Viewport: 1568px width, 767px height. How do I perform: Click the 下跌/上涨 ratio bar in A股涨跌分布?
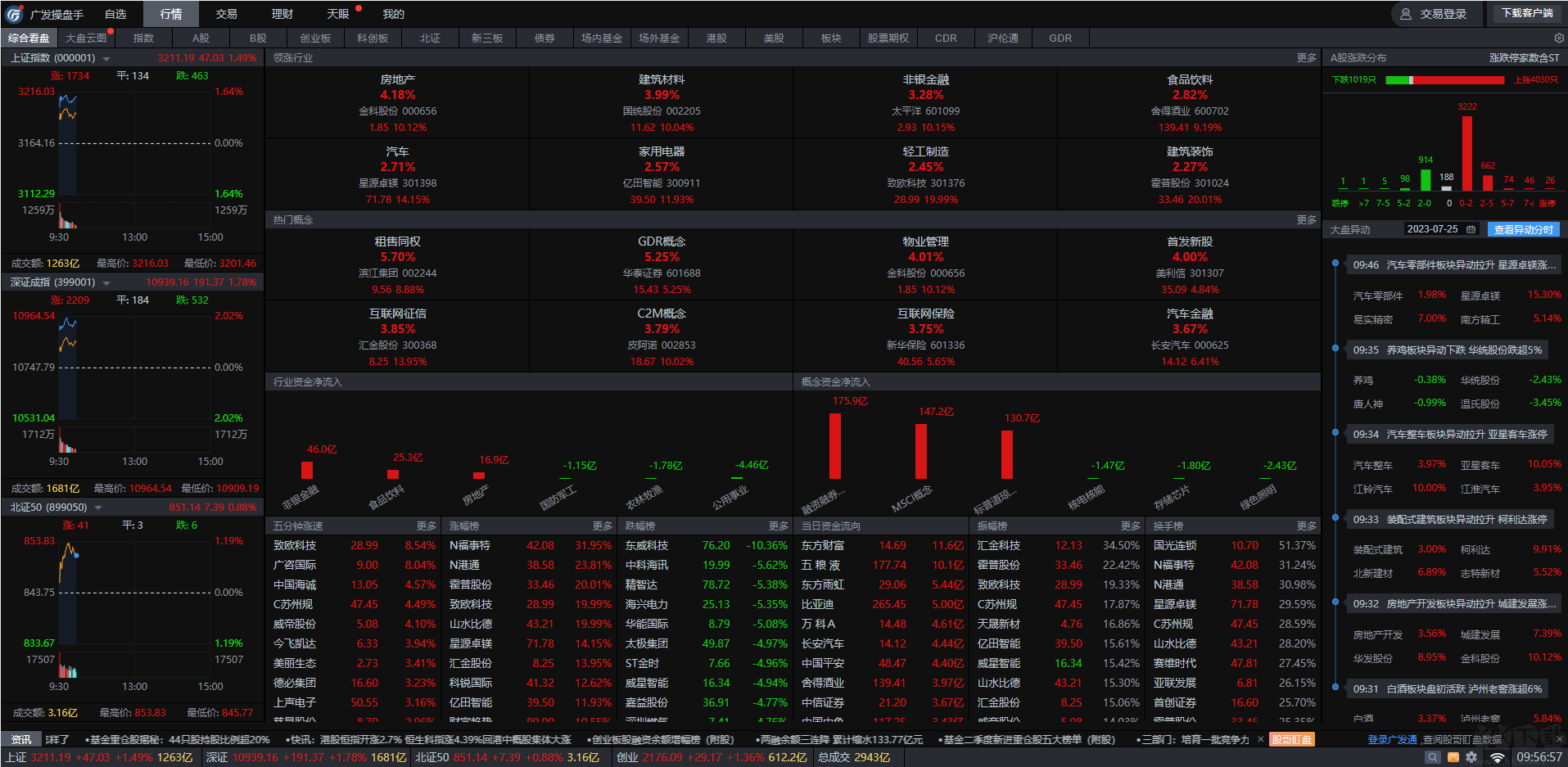tap(1445, 80)
